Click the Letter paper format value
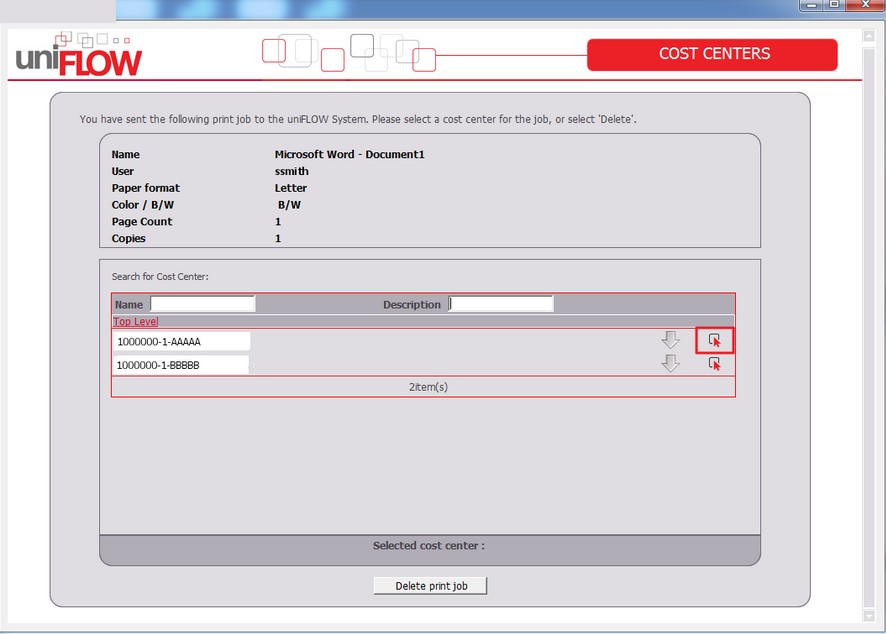The image size is (886, 634). (x=291, y=188)
